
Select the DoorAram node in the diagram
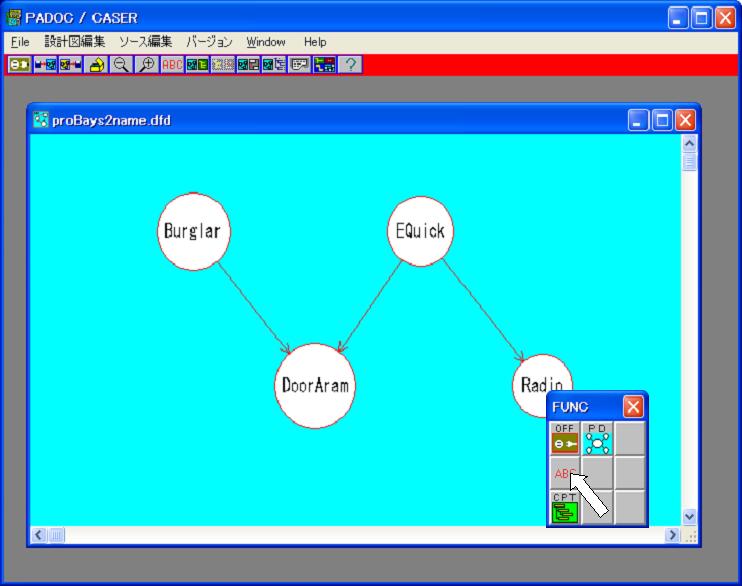click(x=316, y=385)
